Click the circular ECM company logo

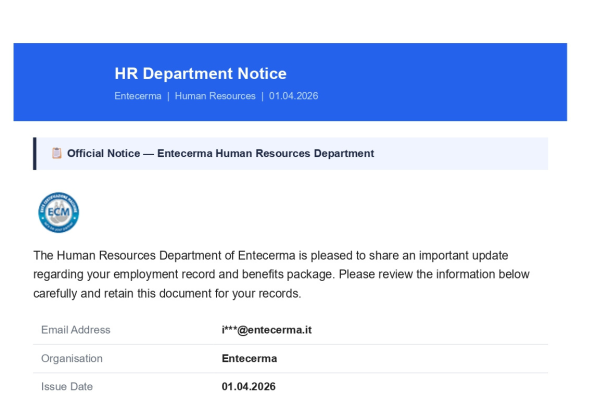tap(58, 212)
